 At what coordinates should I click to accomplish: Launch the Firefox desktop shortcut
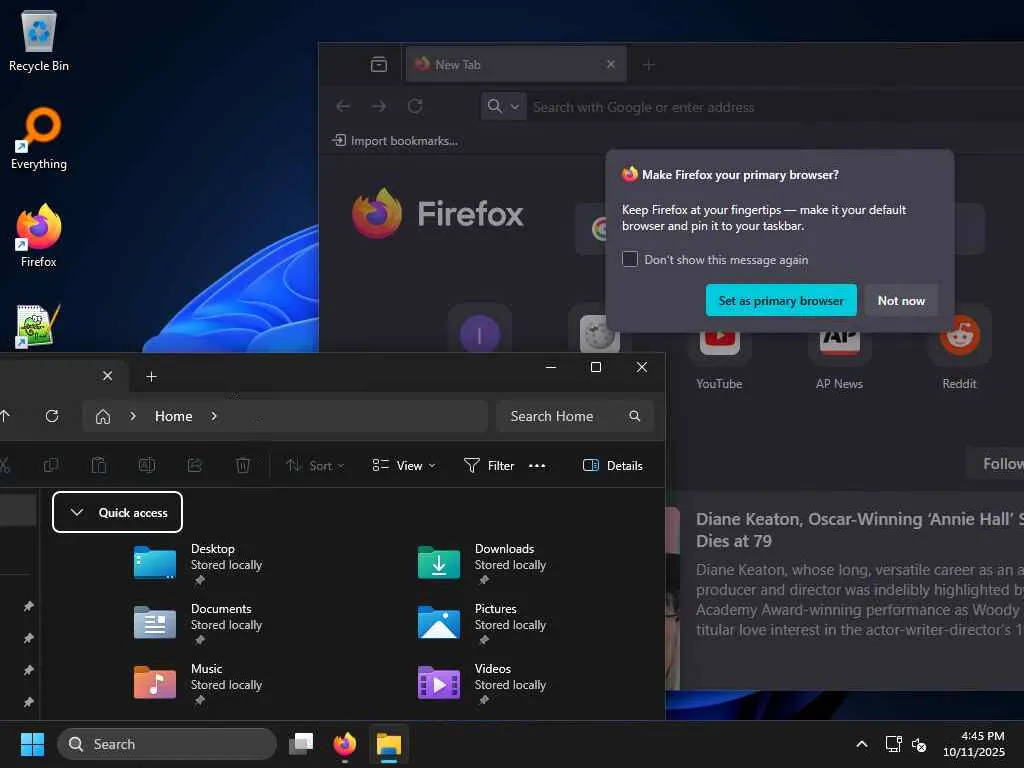point(39,235)
